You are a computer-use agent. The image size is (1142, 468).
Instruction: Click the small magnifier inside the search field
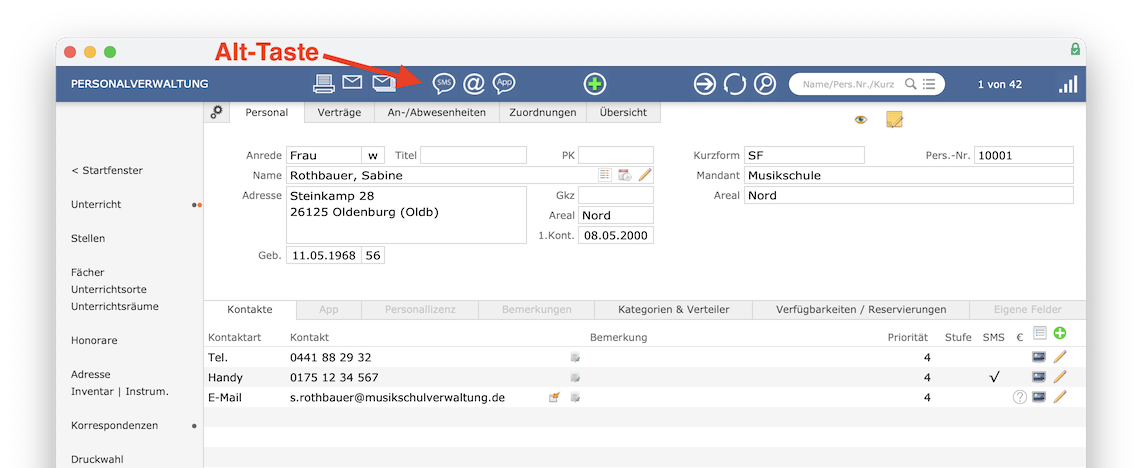click(x=910, y=84)
